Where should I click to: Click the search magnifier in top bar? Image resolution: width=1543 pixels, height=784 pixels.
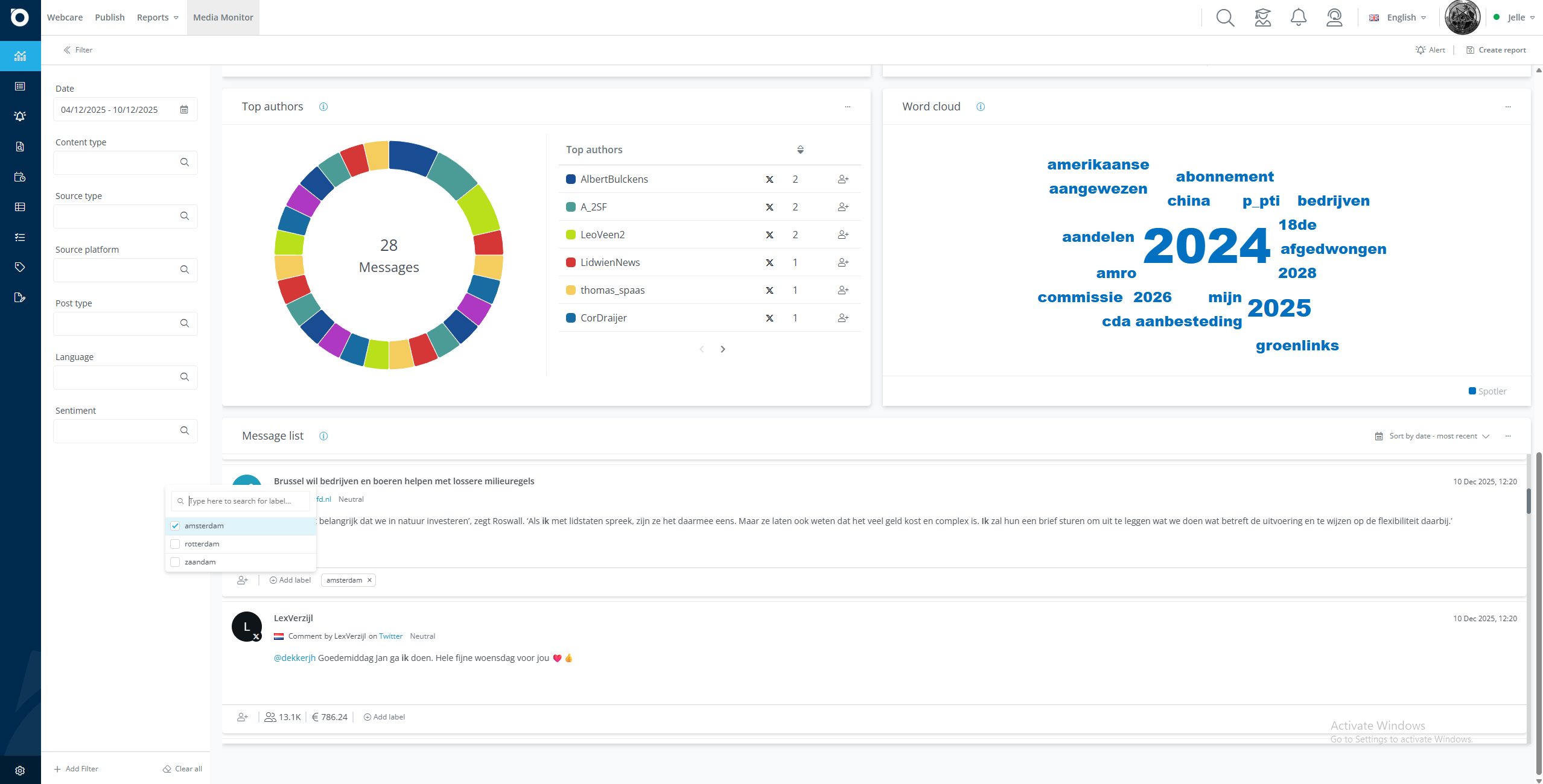tap(1225, 17)
